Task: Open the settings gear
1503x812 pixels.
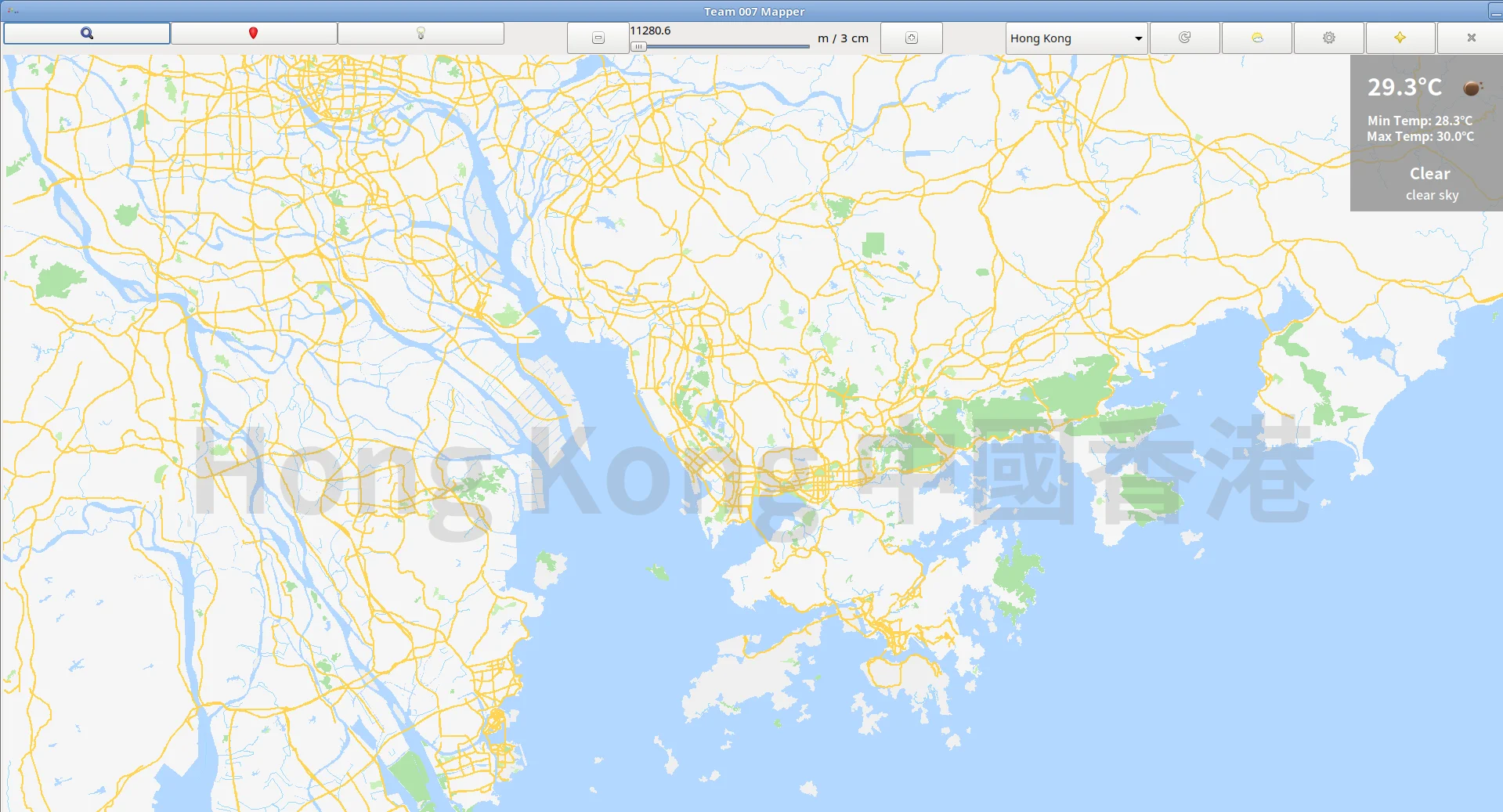Action: coord(1328,37)
